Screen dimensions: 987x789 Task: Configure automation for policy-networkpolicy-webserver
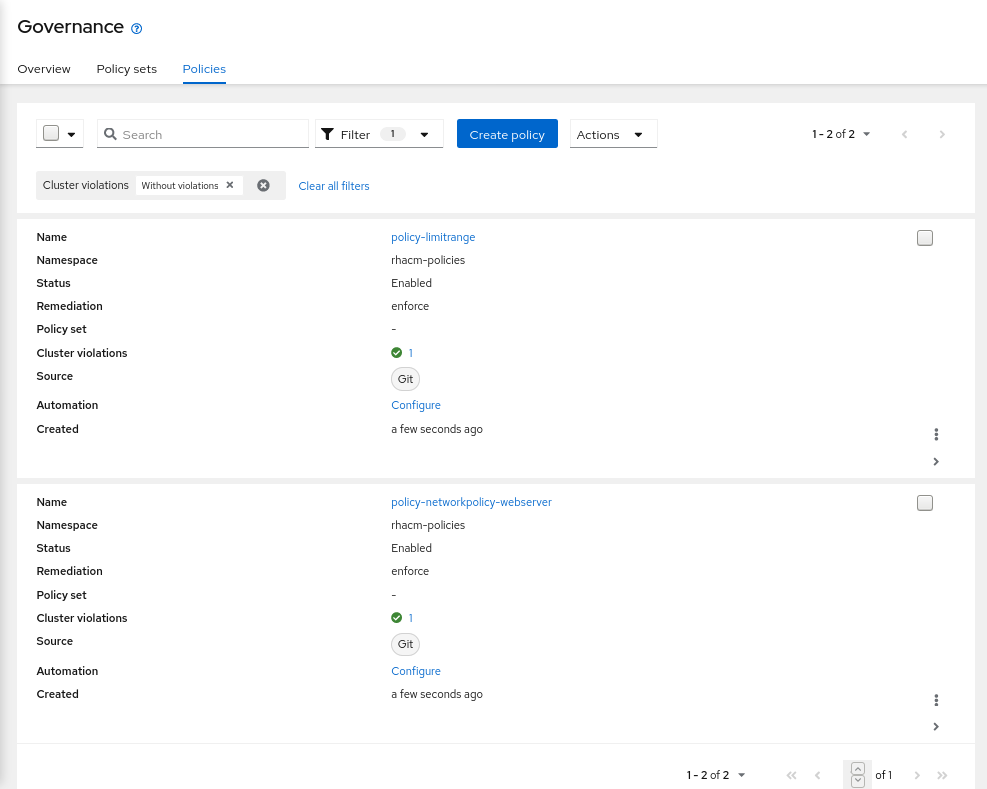pos(415,671)
